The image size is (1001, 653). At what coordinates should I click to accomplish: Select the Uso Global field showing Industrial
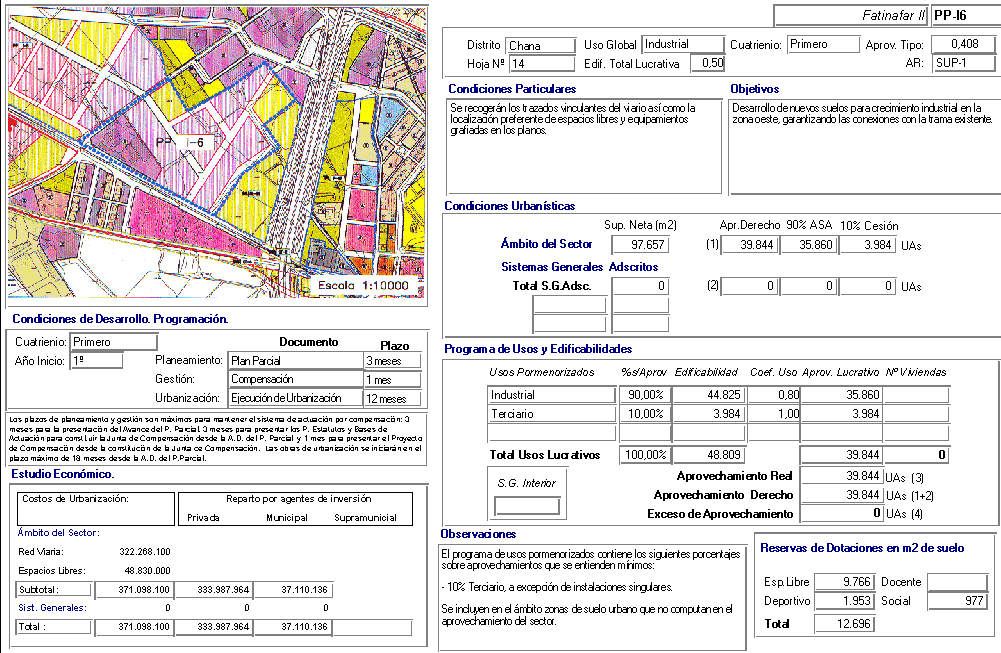tap(682, 45)
